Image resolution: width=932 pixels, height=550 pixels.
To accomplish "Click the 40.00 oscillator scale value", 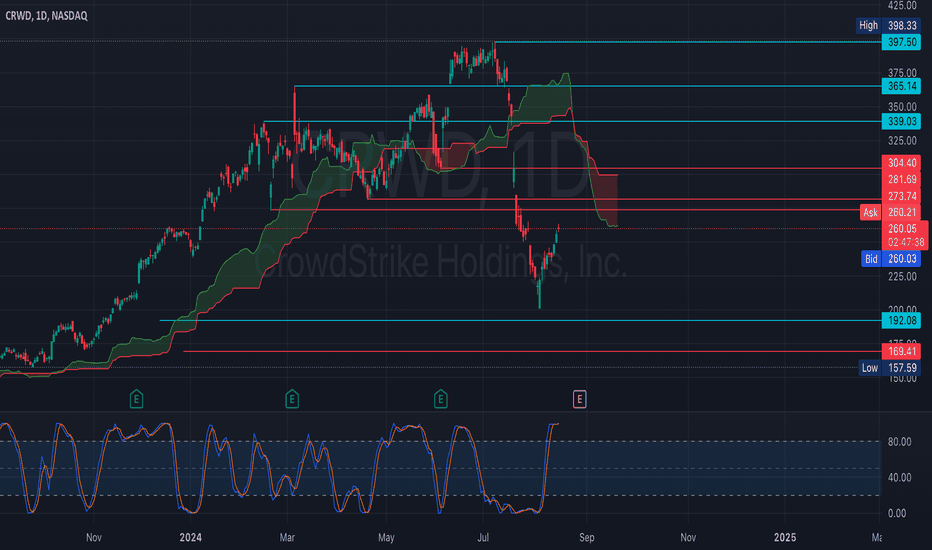I will click(899, 477).
